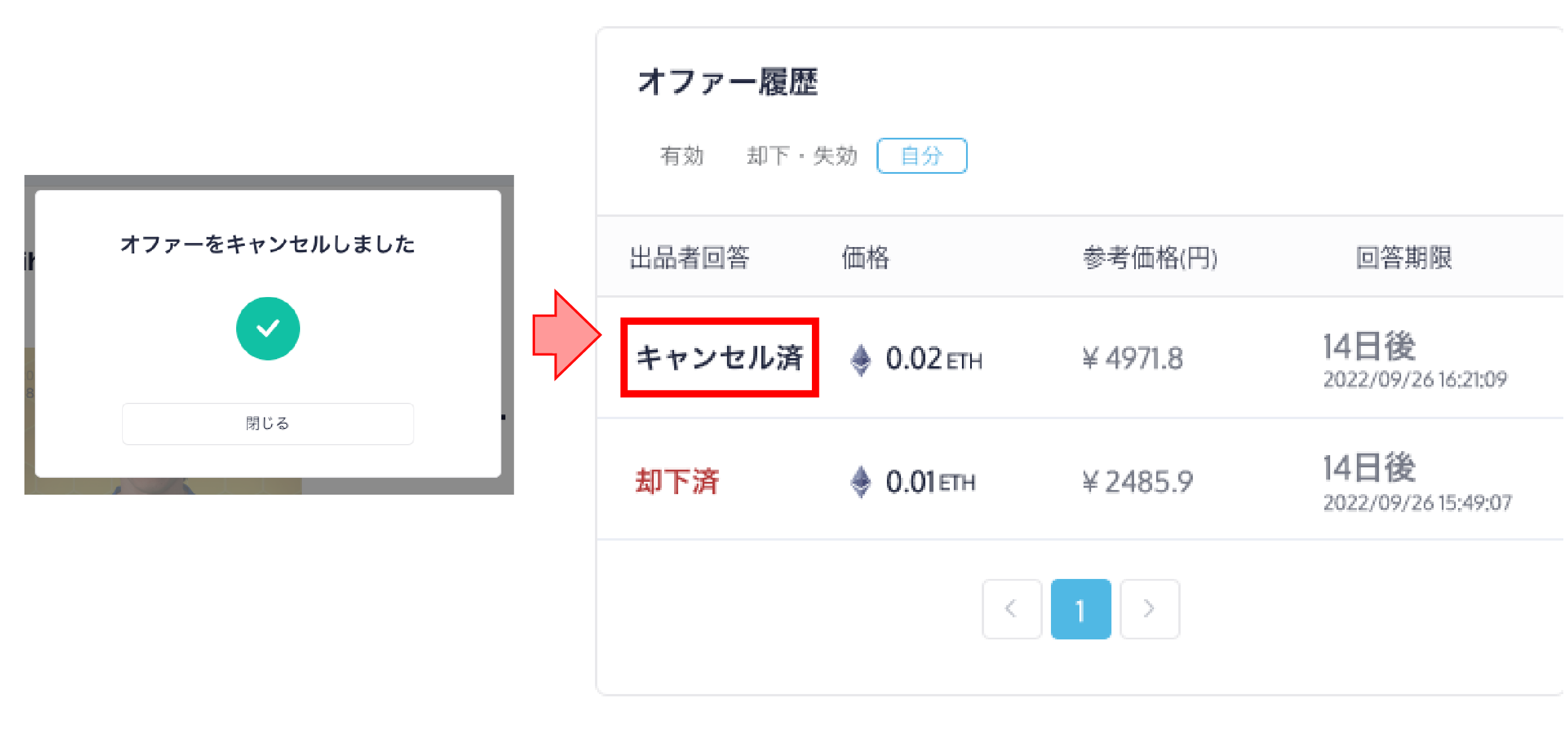Click the Ethereum icon beside 0.02 ETH
This screenshot has width=1568, height=733.
[860, 359]
